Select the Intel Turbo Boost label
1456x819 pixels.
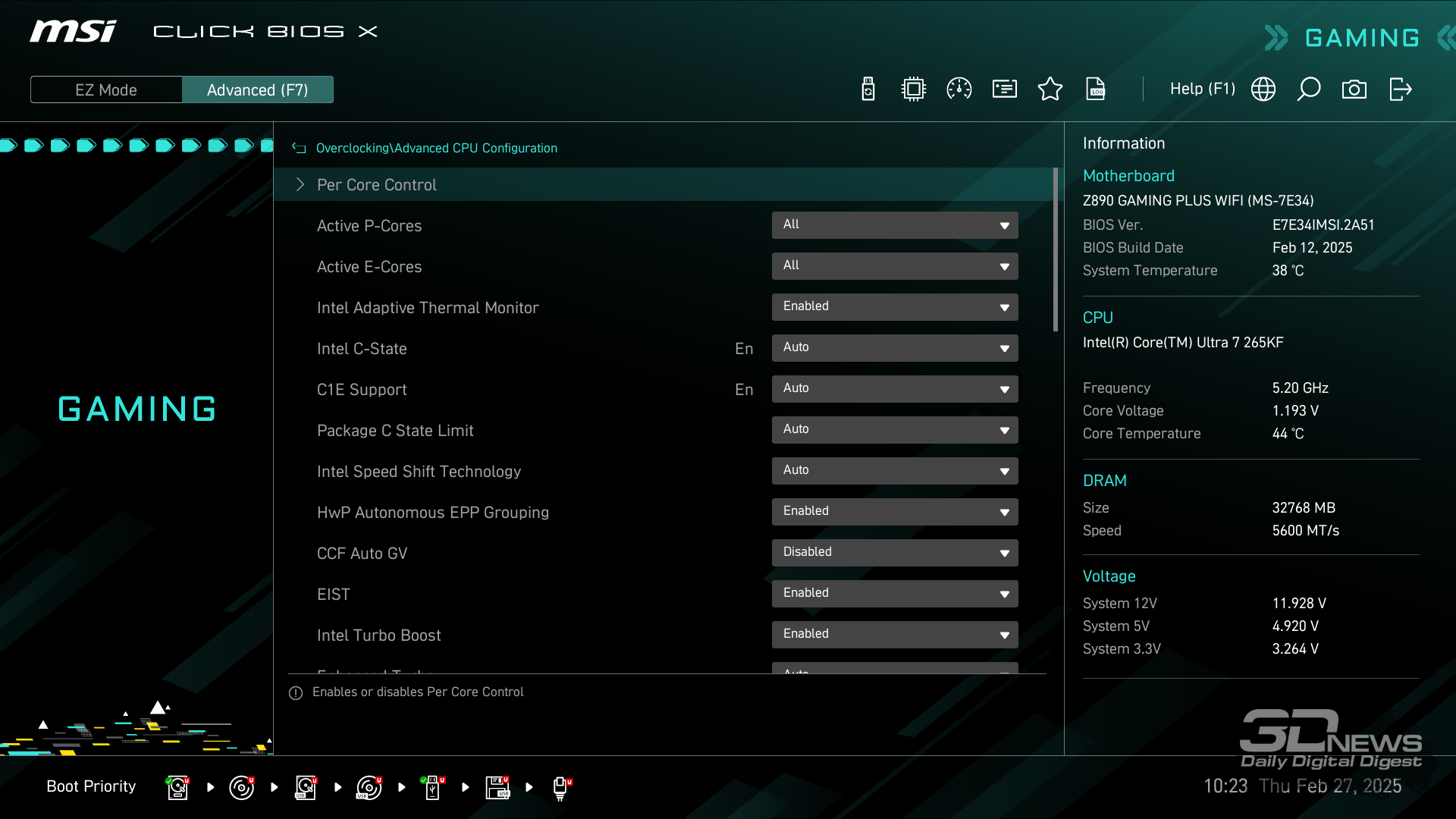378,635
